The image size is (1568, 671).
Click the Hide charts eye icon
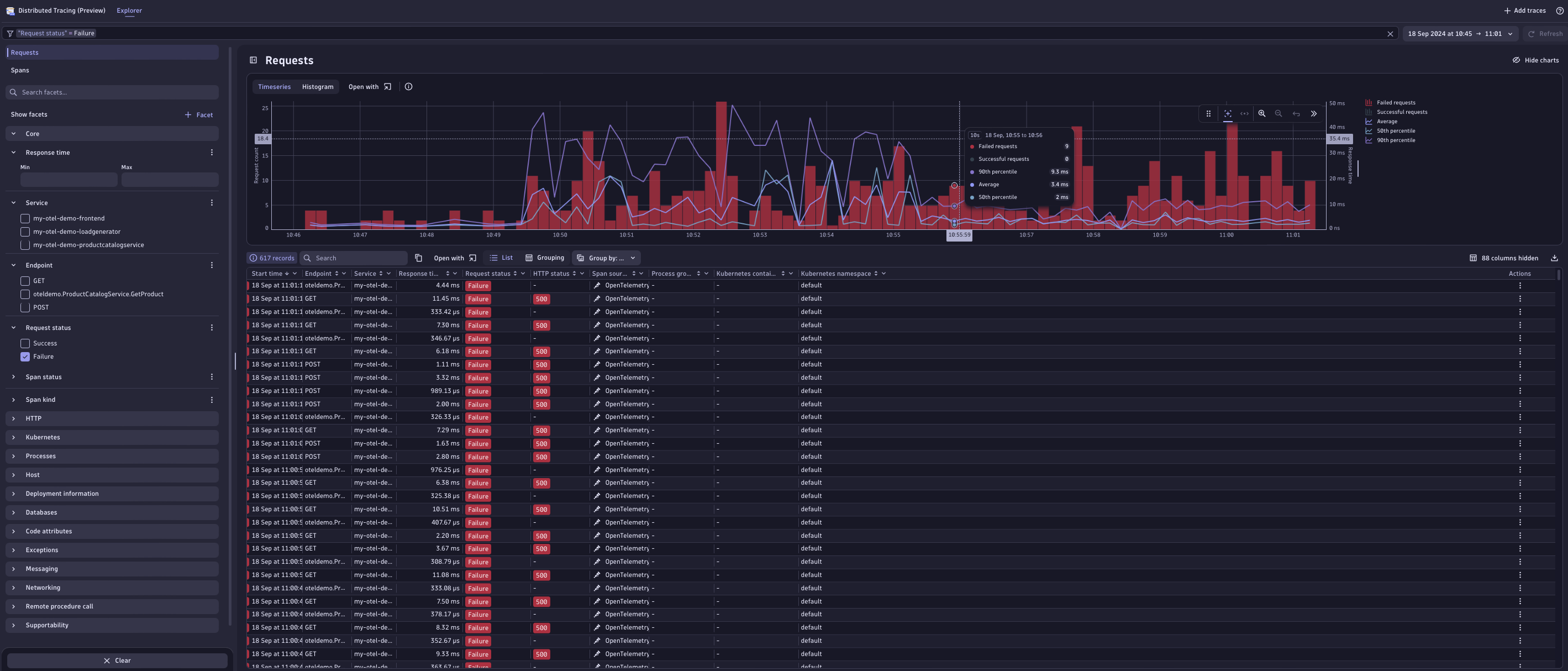(x=1517, y=60)
